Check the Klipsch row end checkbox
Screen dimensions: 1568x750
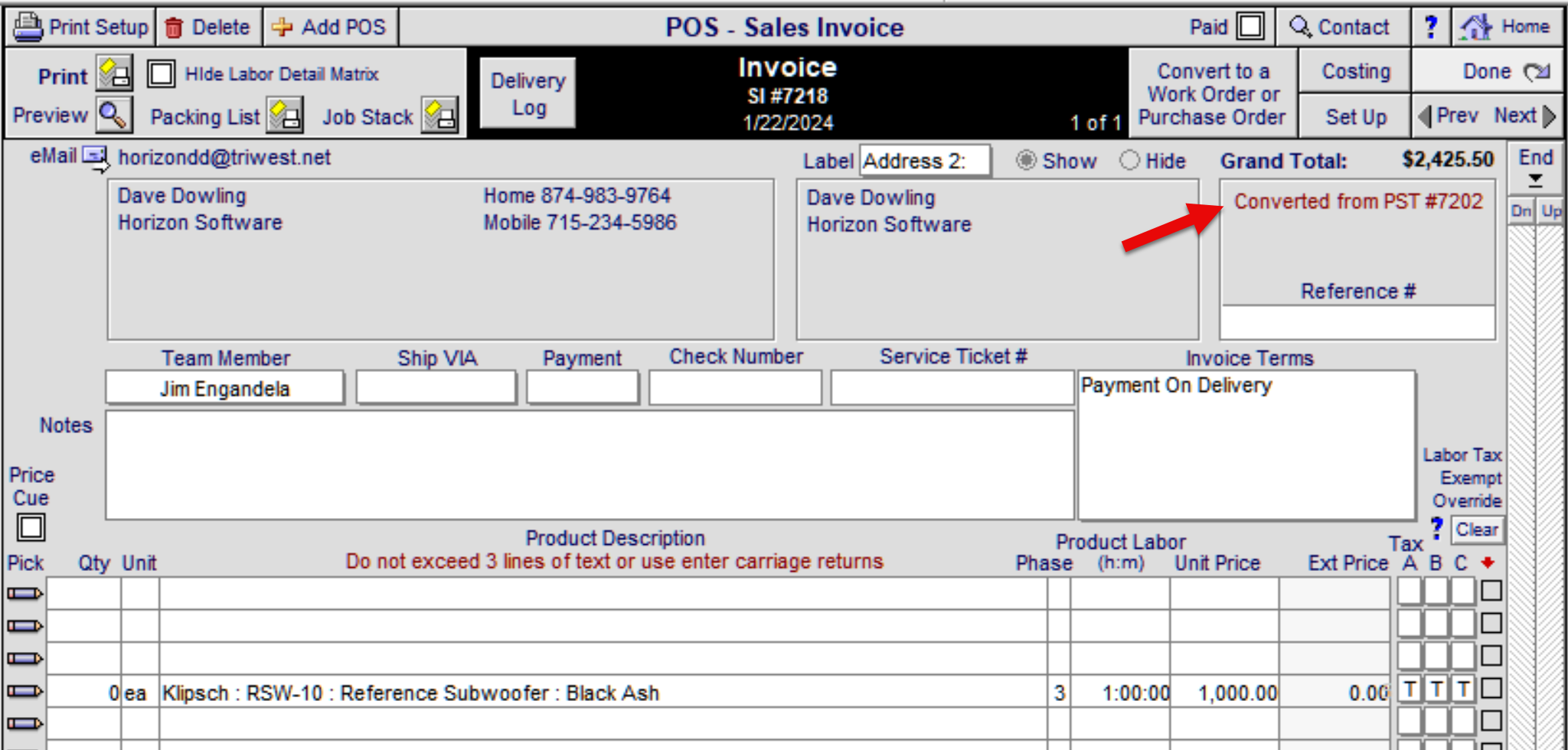click(x=1491, y=689)
